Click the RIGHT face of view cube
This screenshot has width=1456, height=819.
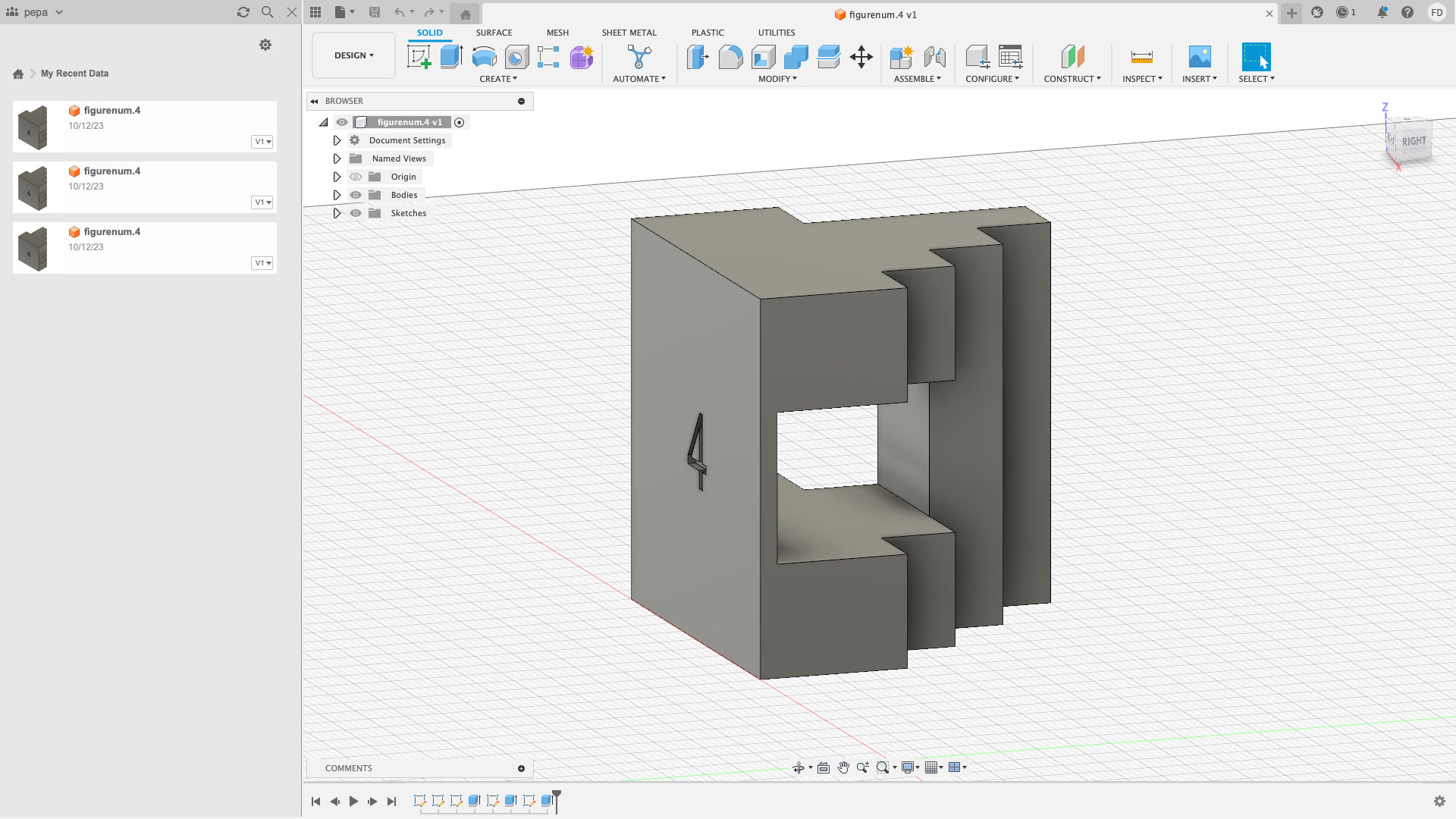coord(1413,141)
